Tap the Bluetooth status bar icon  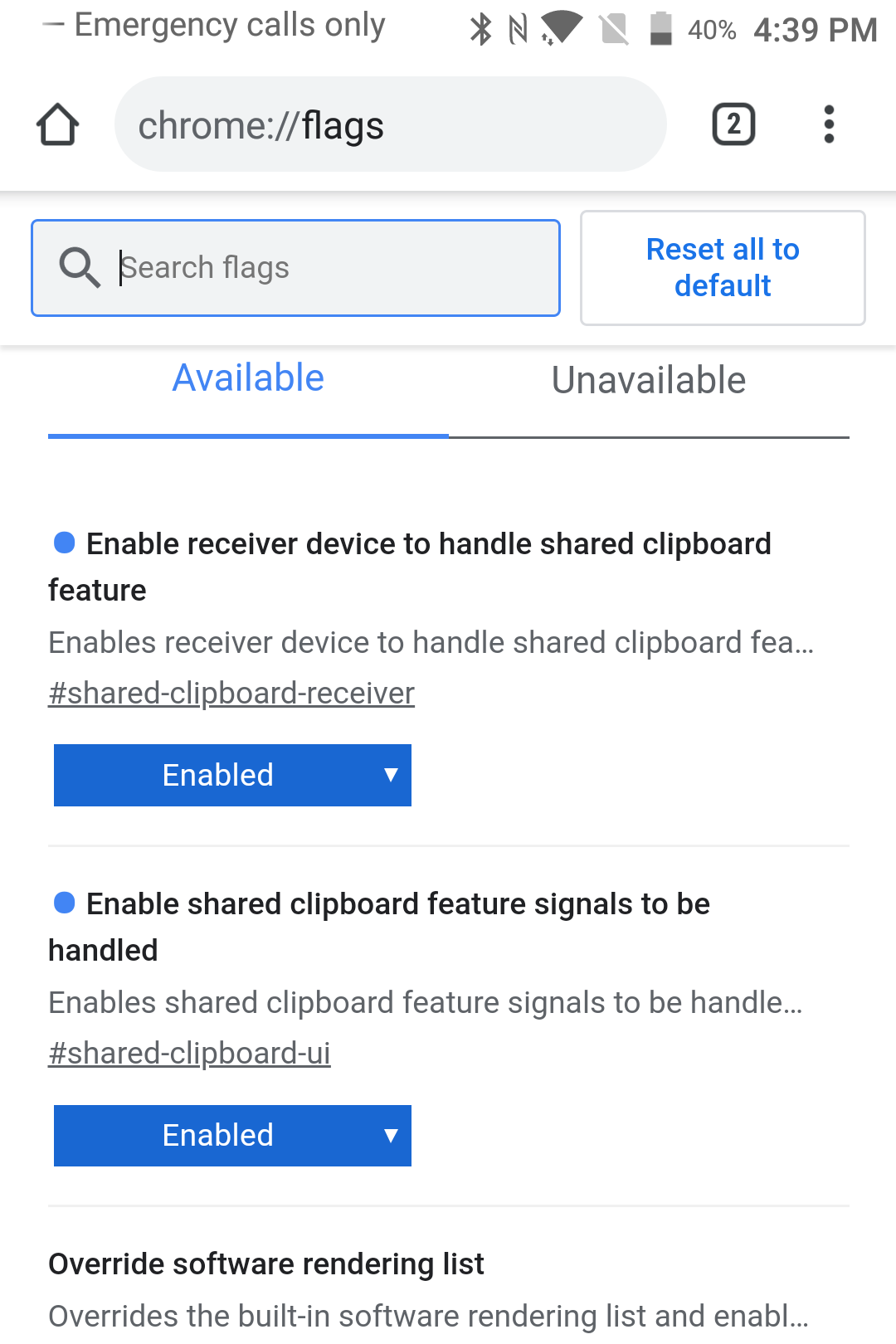point(480,30)
